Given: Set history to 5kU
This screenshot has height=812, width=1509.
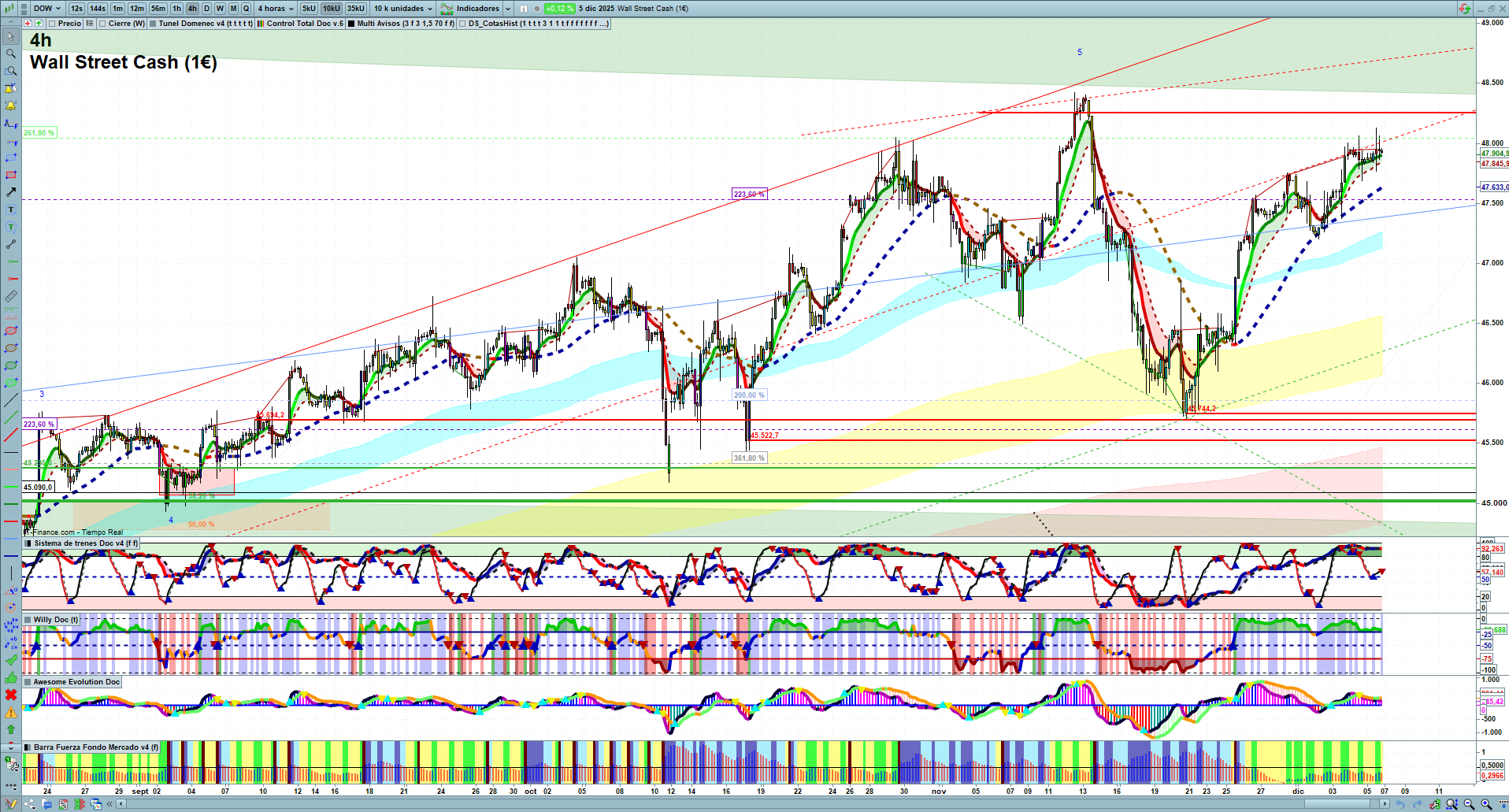Looking at the screenshot, I should point(309,9).
